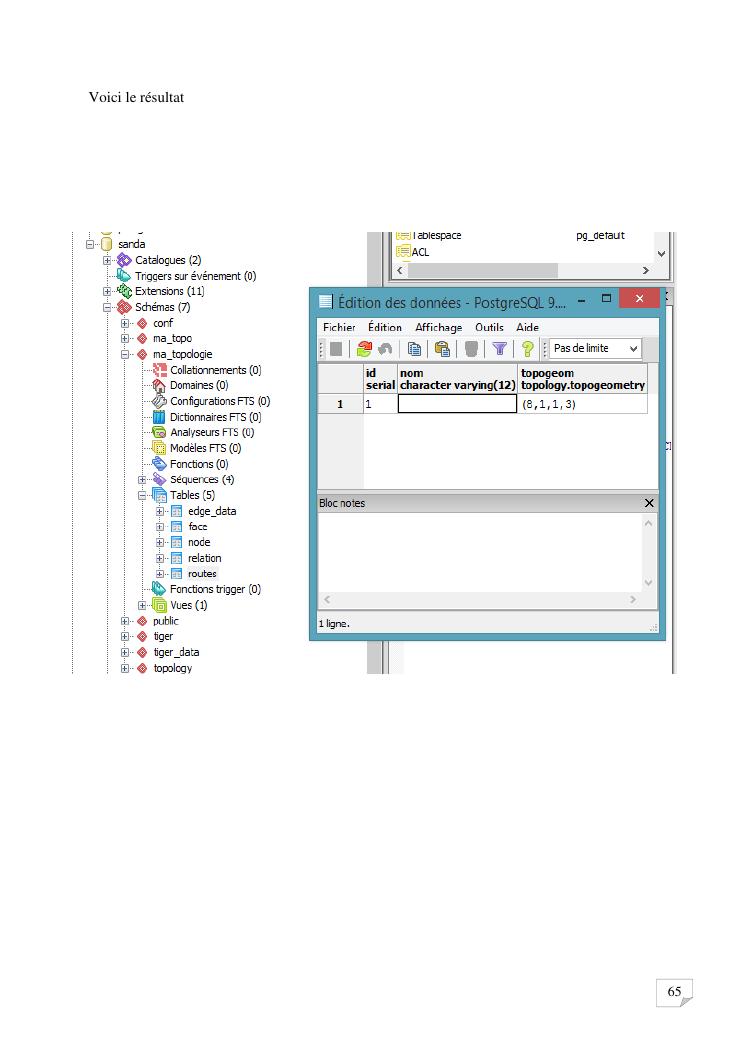Open the Fichier menu
Viewport: 745px width, 1053px height.
[339, 327]
